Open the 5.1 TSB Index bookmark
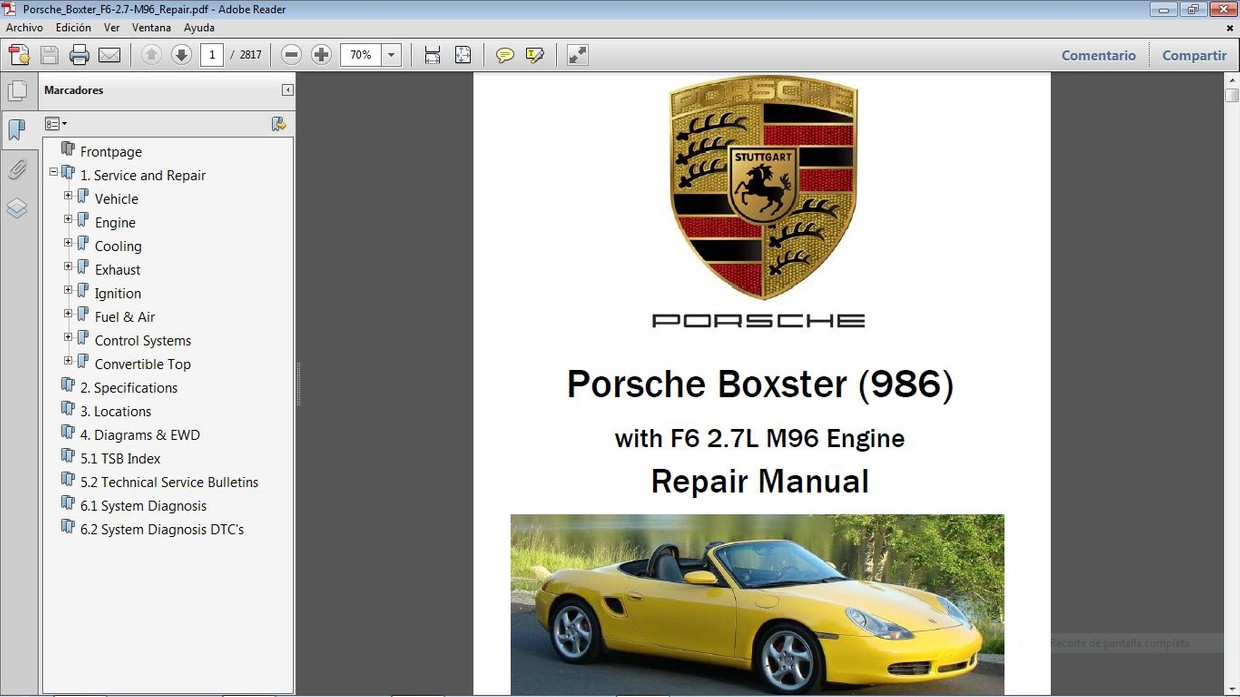This screenshot has width=1240, height=697. click(x=120, y=458)
